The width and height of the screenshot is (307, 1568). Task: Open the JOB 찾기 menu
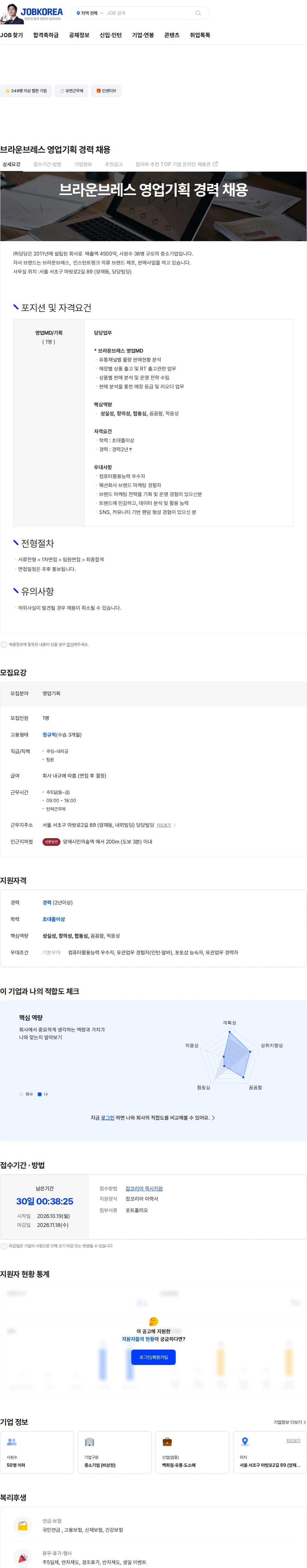[x=12, y=35]
